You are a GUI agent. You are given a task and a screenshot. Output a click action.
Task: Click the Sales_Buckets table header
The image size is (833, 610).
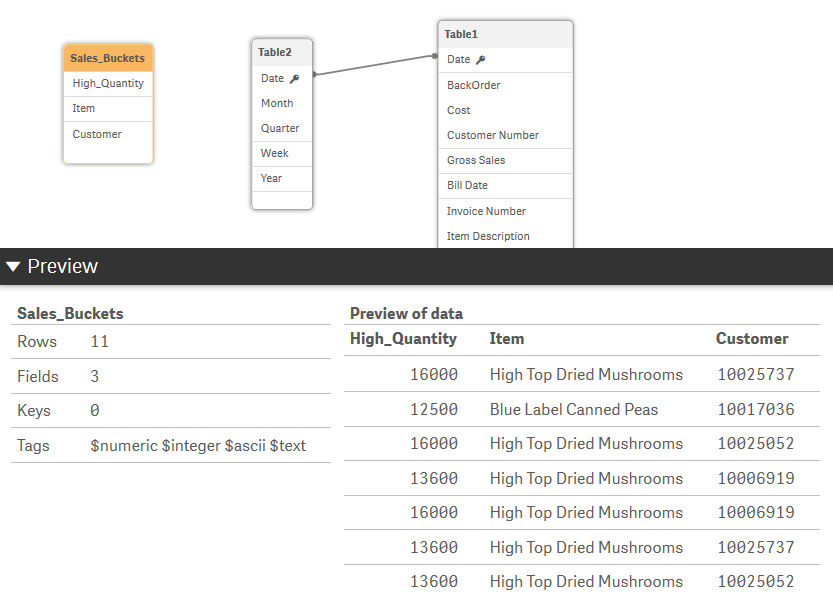point(107,57)
